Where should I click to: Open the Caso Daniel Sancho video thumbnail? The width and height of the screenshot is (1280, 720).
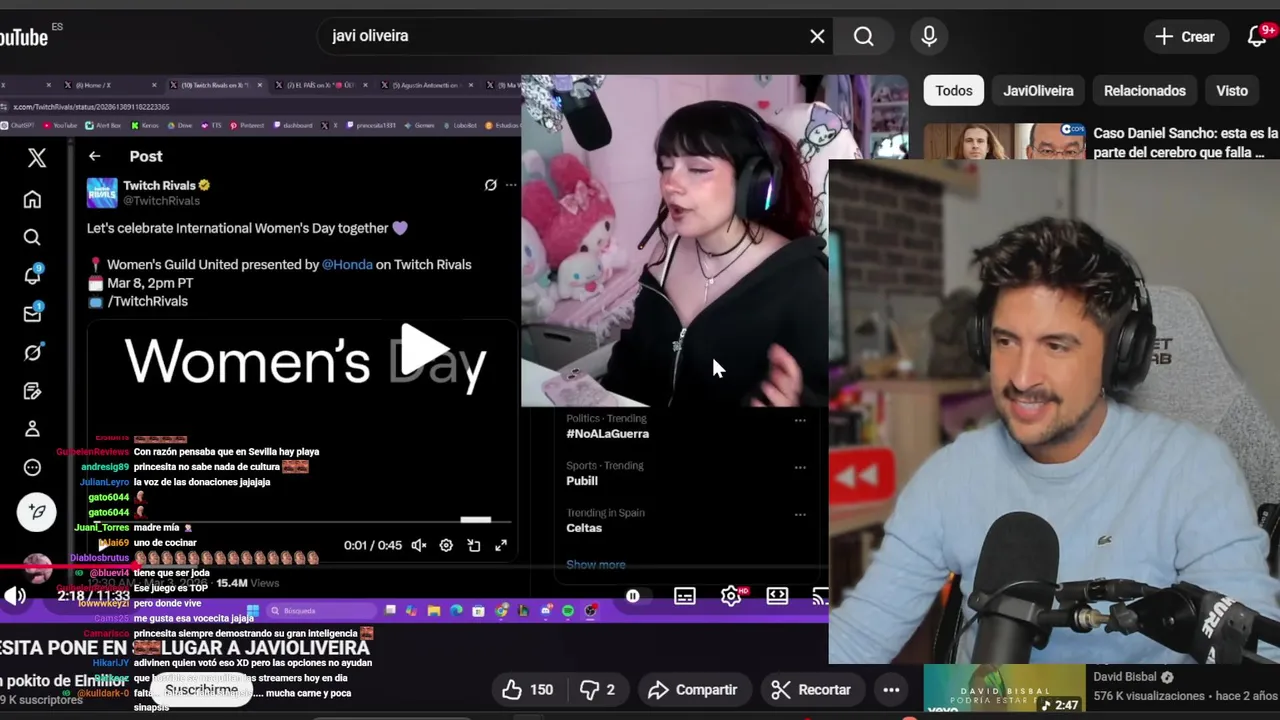click(1004, 141)
